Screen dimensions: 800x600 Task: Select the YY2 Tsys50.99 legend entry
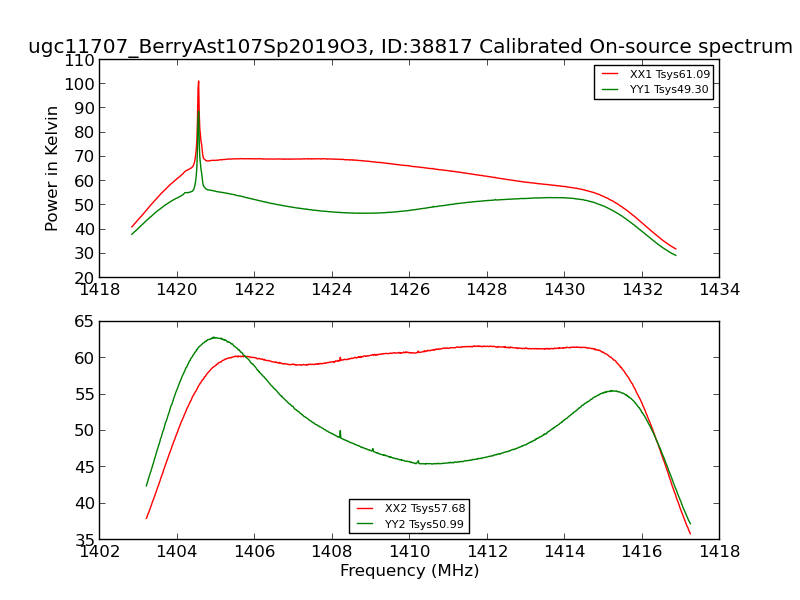coord(410,524)
